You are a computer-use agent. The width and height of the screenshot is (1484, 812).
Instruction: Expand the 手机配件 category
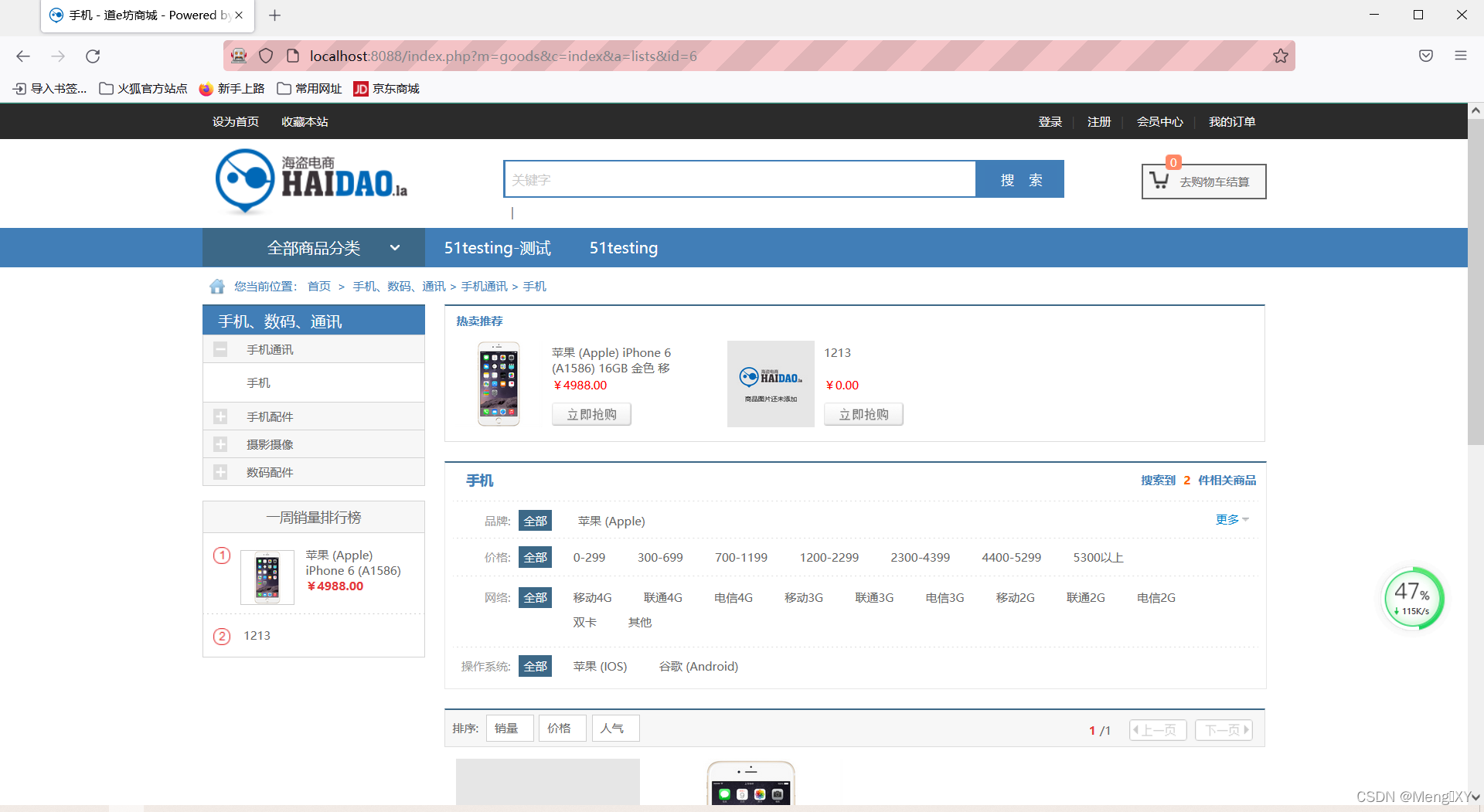221,416
